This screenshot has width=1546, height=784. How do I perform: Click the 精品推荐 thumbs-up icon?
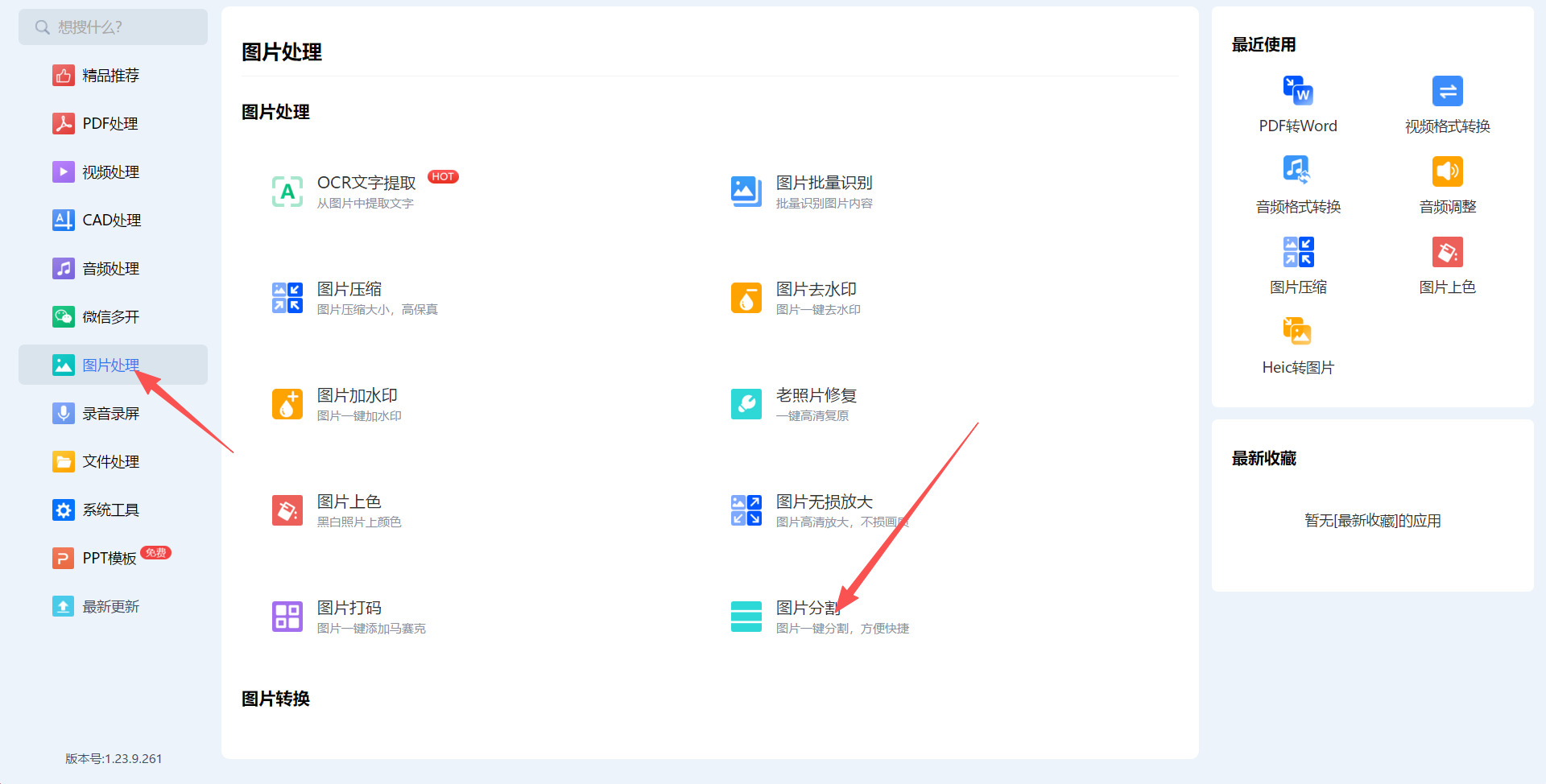[64, 76]
